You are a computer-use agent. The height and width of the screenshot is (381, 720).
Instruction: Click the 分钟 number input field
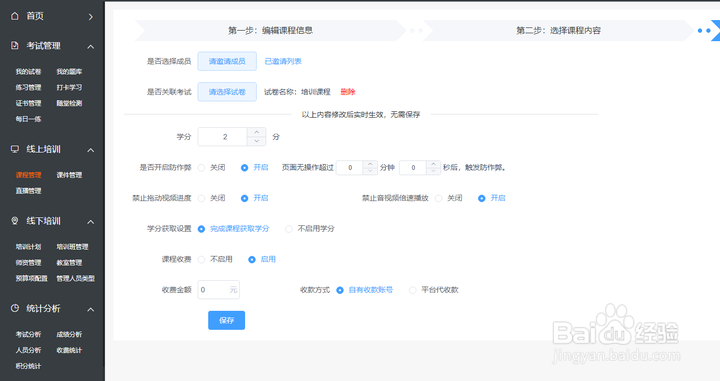[x=350, y=168]
